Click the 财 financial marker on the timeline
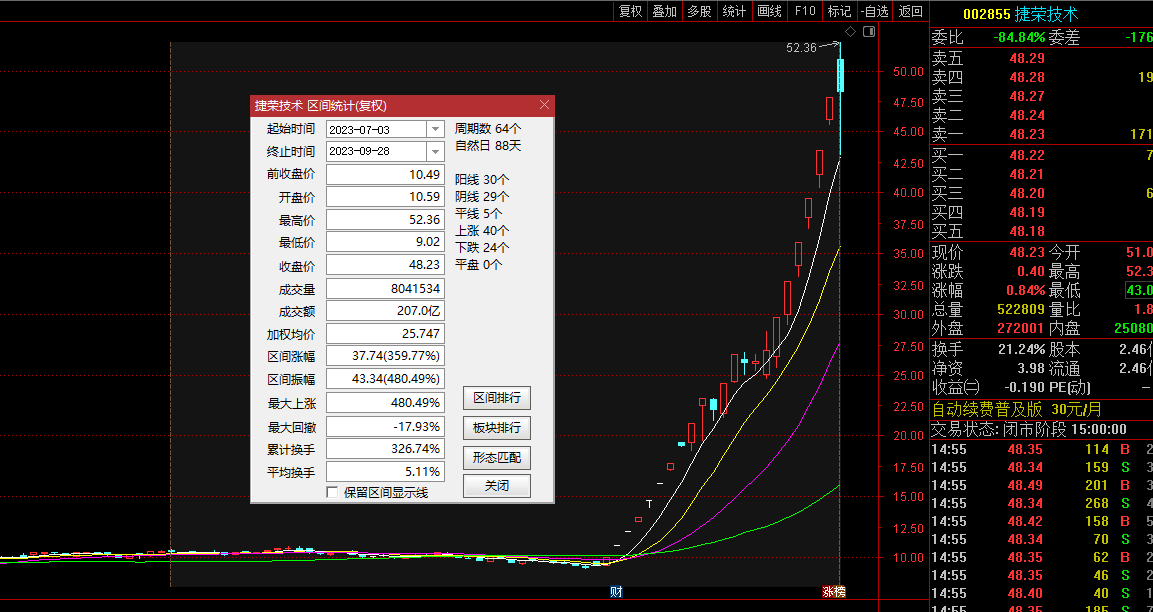 [616, 592]
